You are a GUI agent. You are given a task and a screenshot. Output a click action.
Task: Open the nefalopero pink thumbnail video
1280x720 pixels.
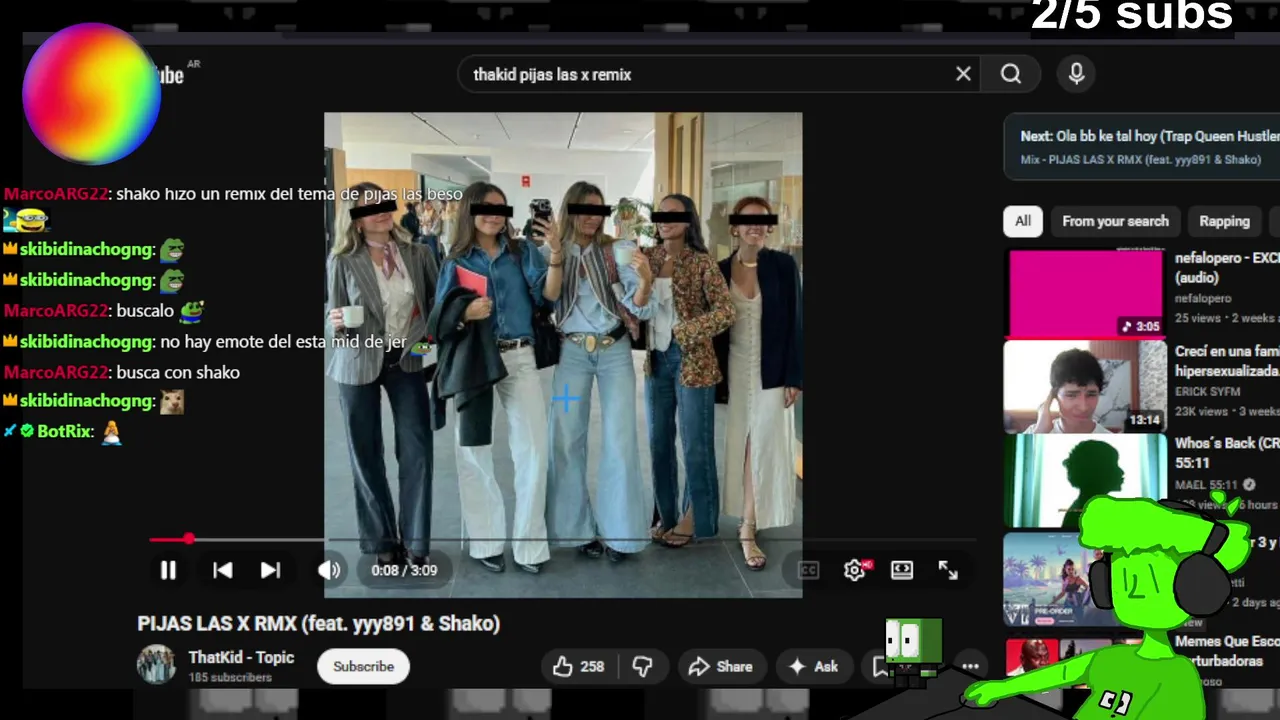point(1085,293)
